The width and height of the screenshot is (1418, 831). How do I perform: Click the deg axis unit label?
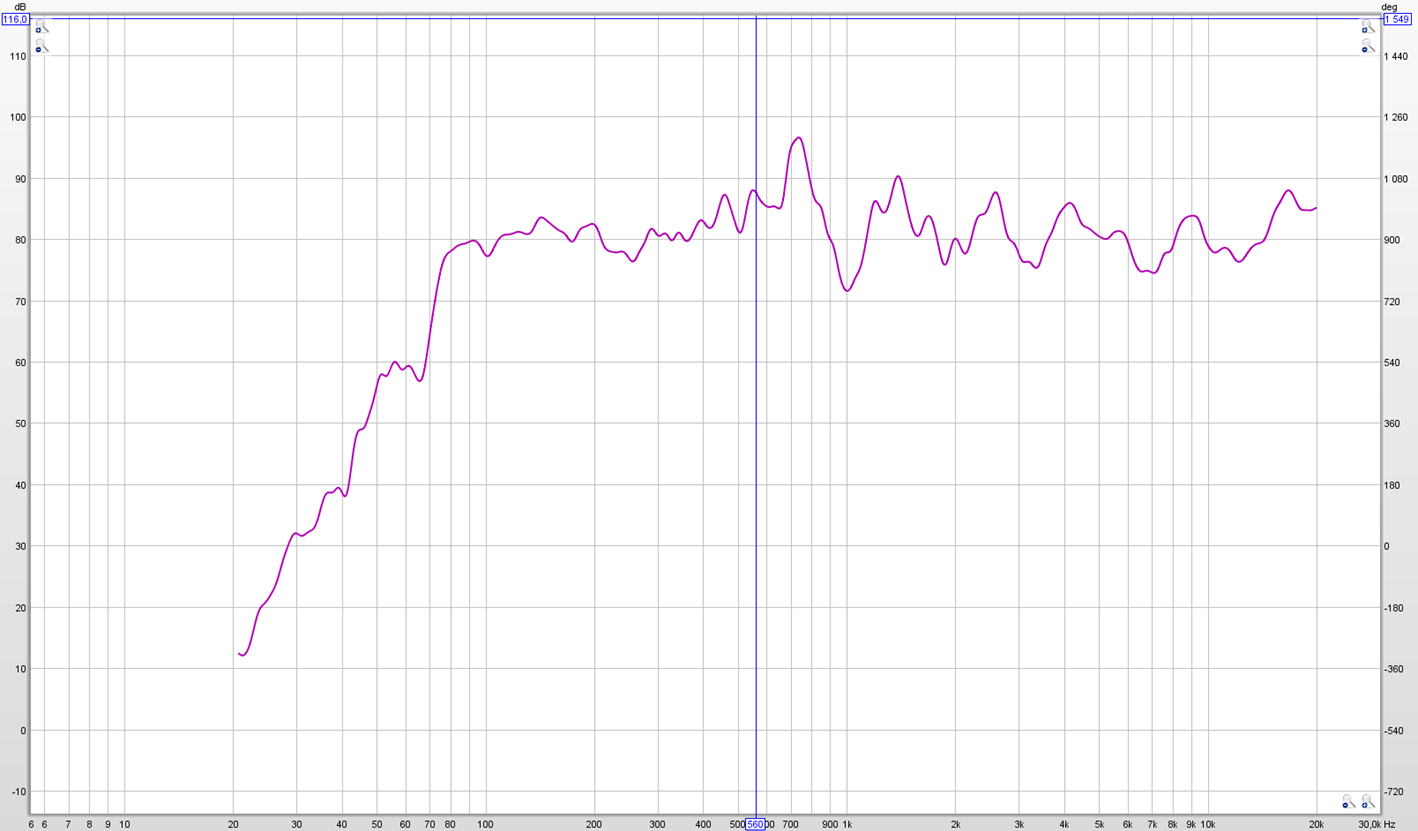(1390, 6)
